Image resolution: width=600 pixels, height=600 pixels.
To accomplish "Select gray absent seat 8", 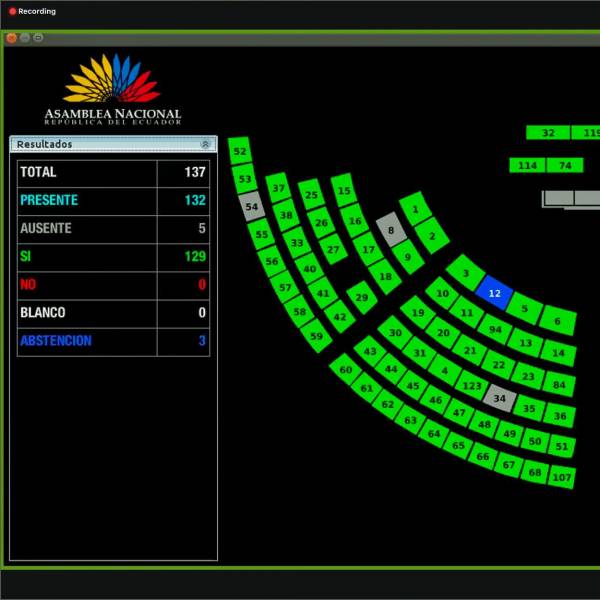I will [x=391, y=231].
